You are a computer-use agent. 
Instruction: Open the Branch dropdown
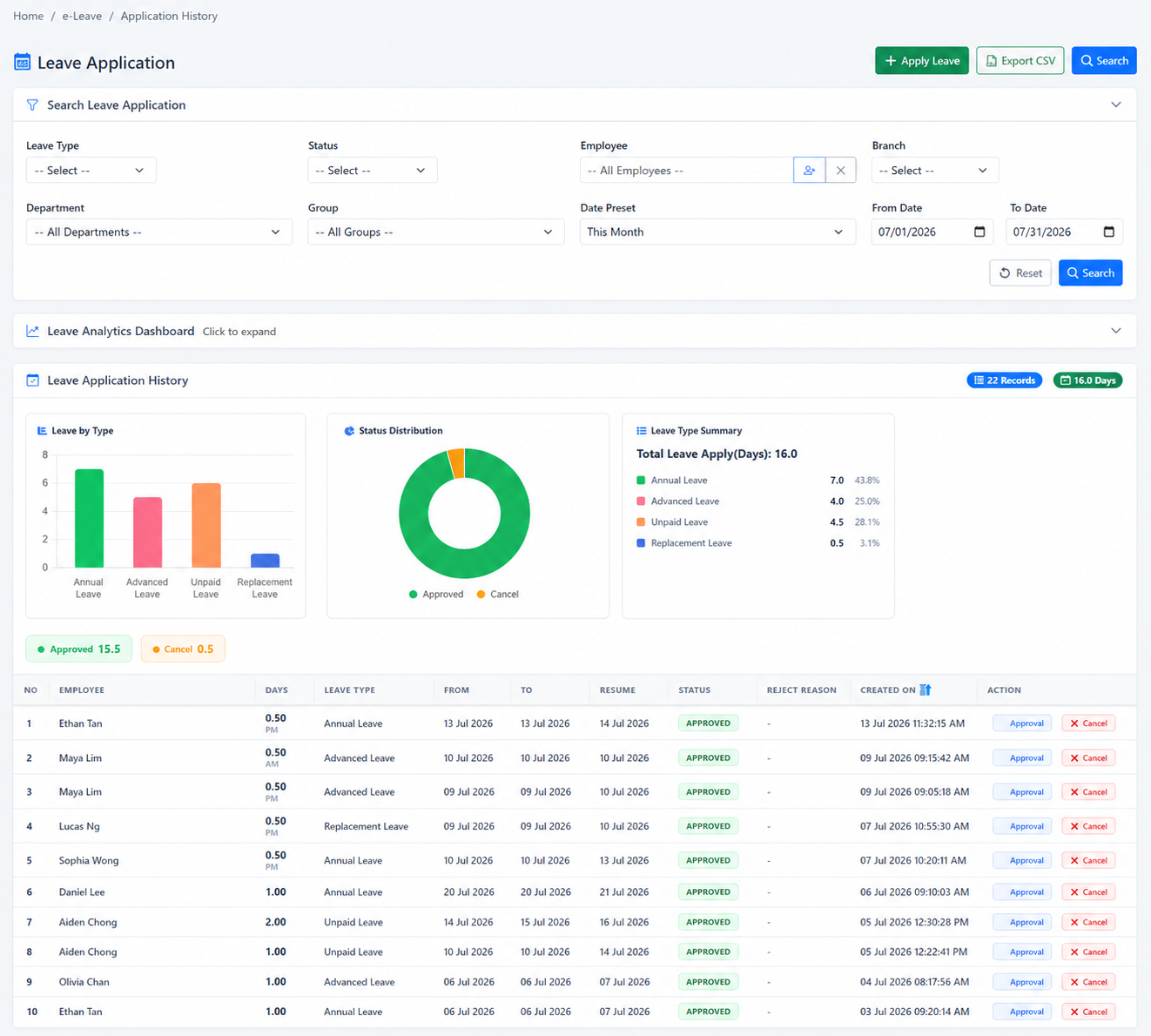pos(935,170)
